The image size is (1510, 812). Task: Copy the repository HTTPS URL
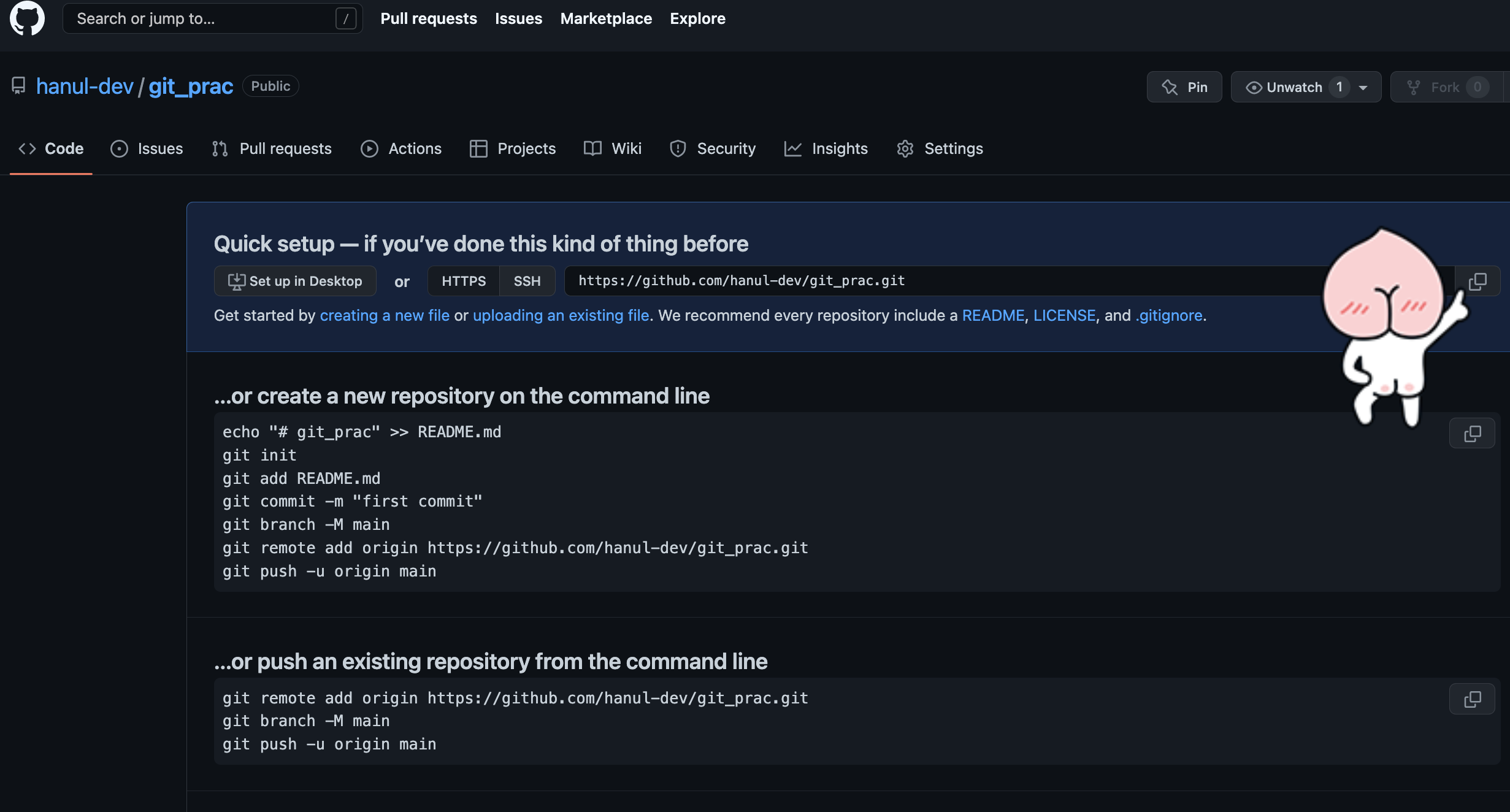point(1477,282)
